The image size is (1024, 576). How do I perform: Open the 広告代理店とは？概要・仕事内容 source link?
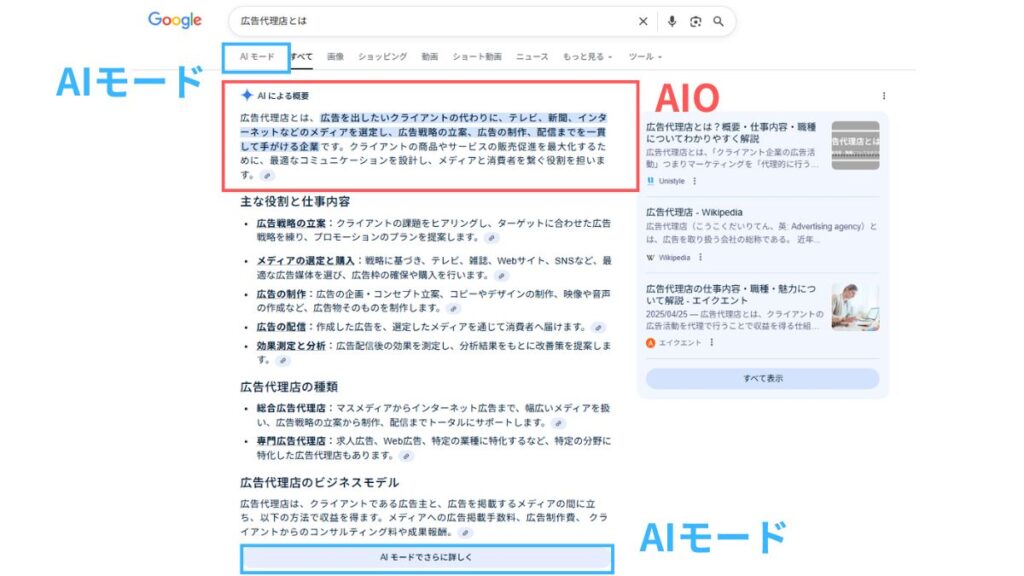(731, 133)
